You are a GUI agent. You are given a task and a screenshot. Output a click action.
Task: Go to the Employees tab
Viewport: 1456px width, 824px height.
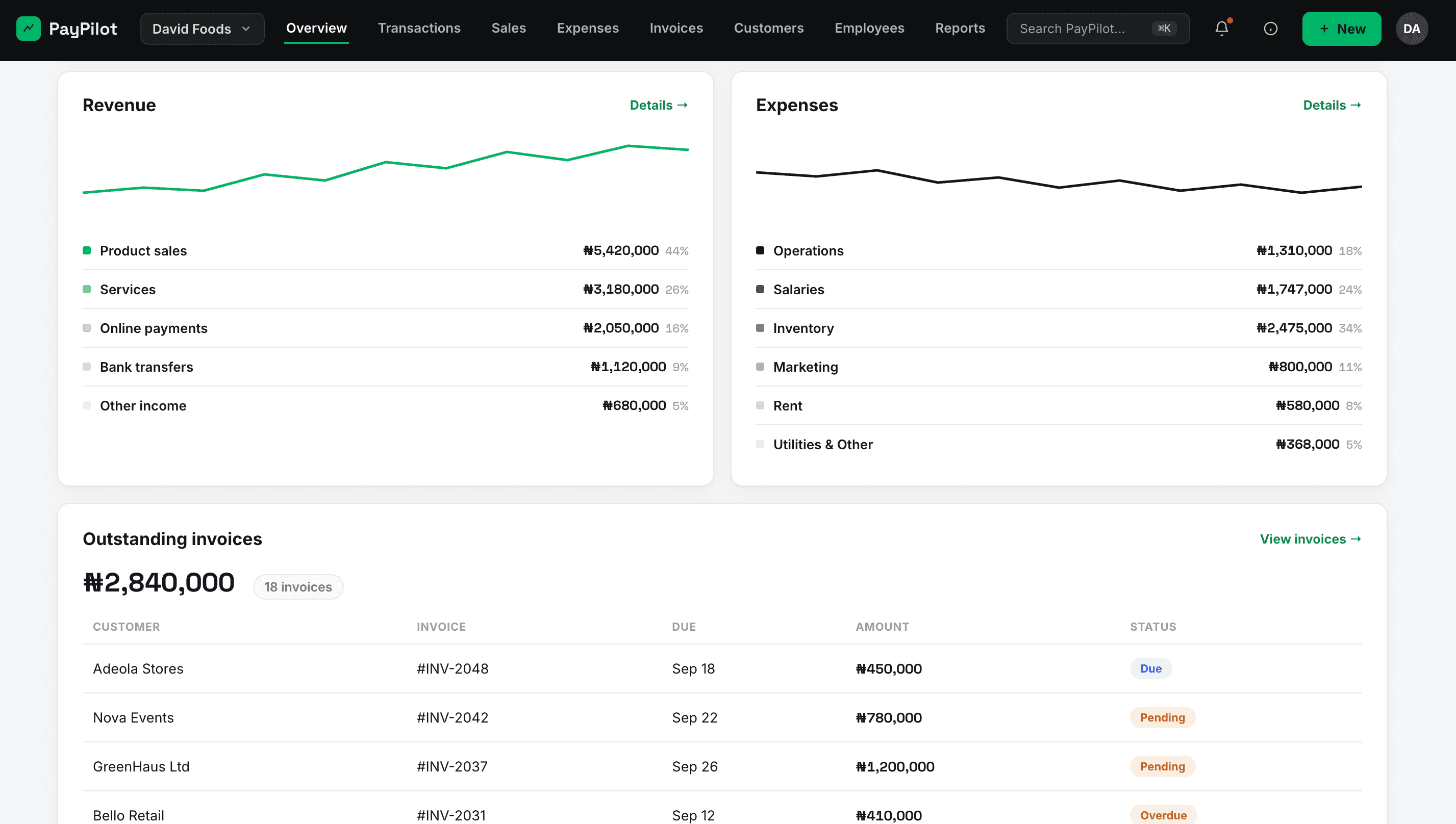tap(869, 28)
